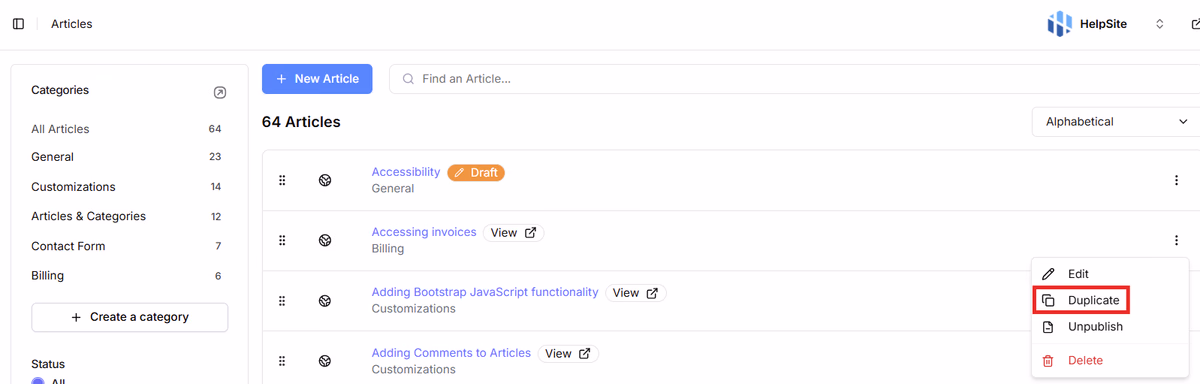
Task: Grab drag handle of Accessing invoices article
Action: tap(282, 240)
